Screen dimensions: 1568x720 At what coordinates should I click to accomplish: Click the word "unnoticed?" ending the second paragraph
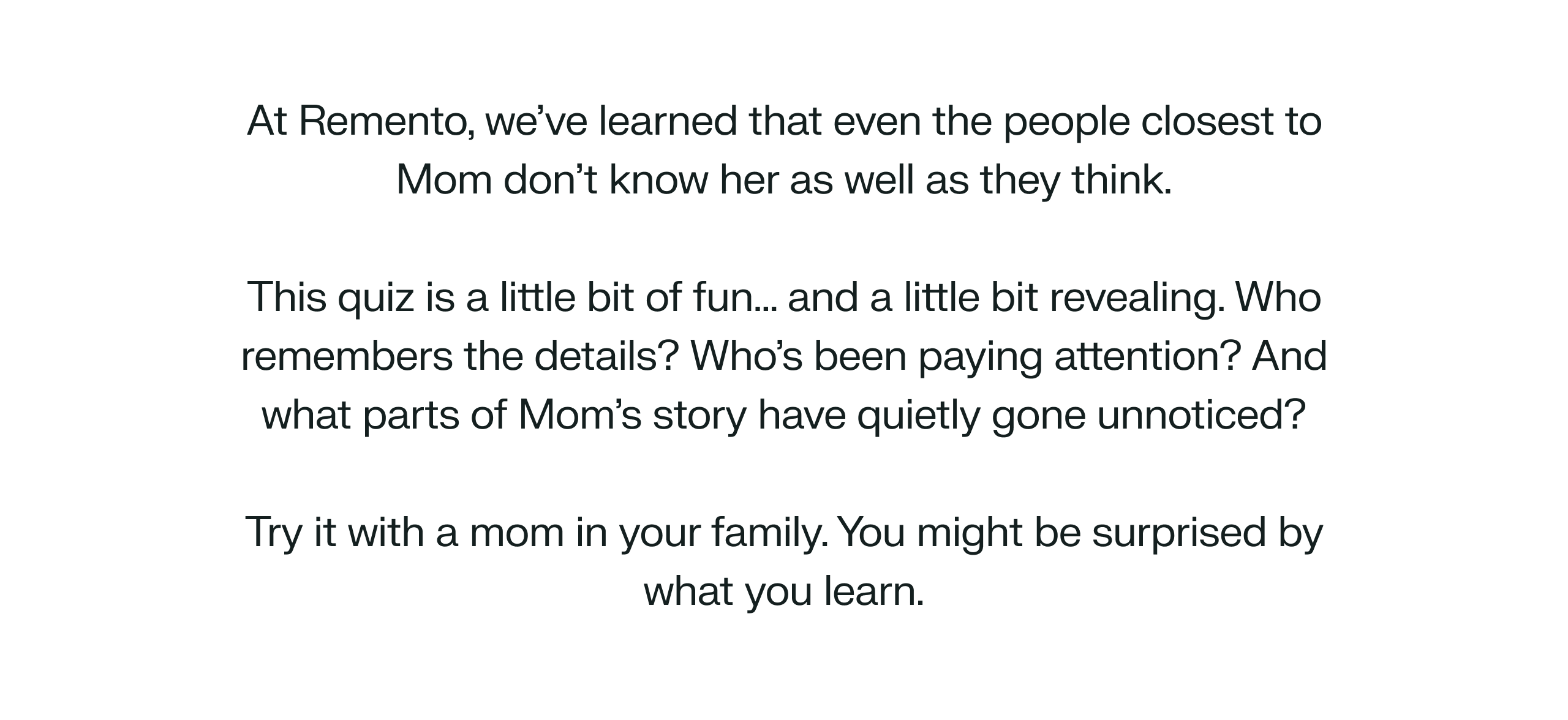click(1200, 415)
